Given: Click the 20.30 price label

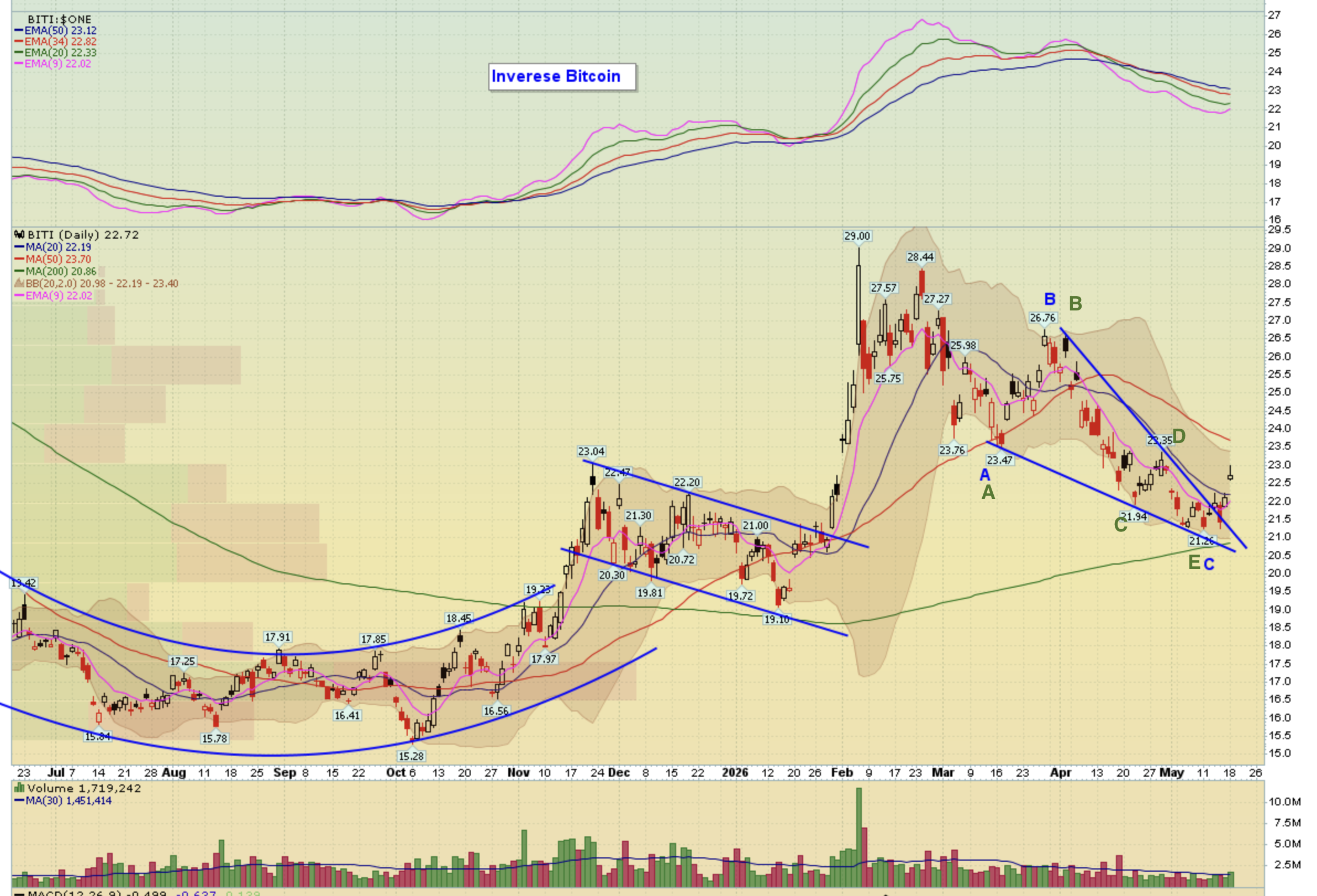Looking at the screenshot, I should [612, 575].
